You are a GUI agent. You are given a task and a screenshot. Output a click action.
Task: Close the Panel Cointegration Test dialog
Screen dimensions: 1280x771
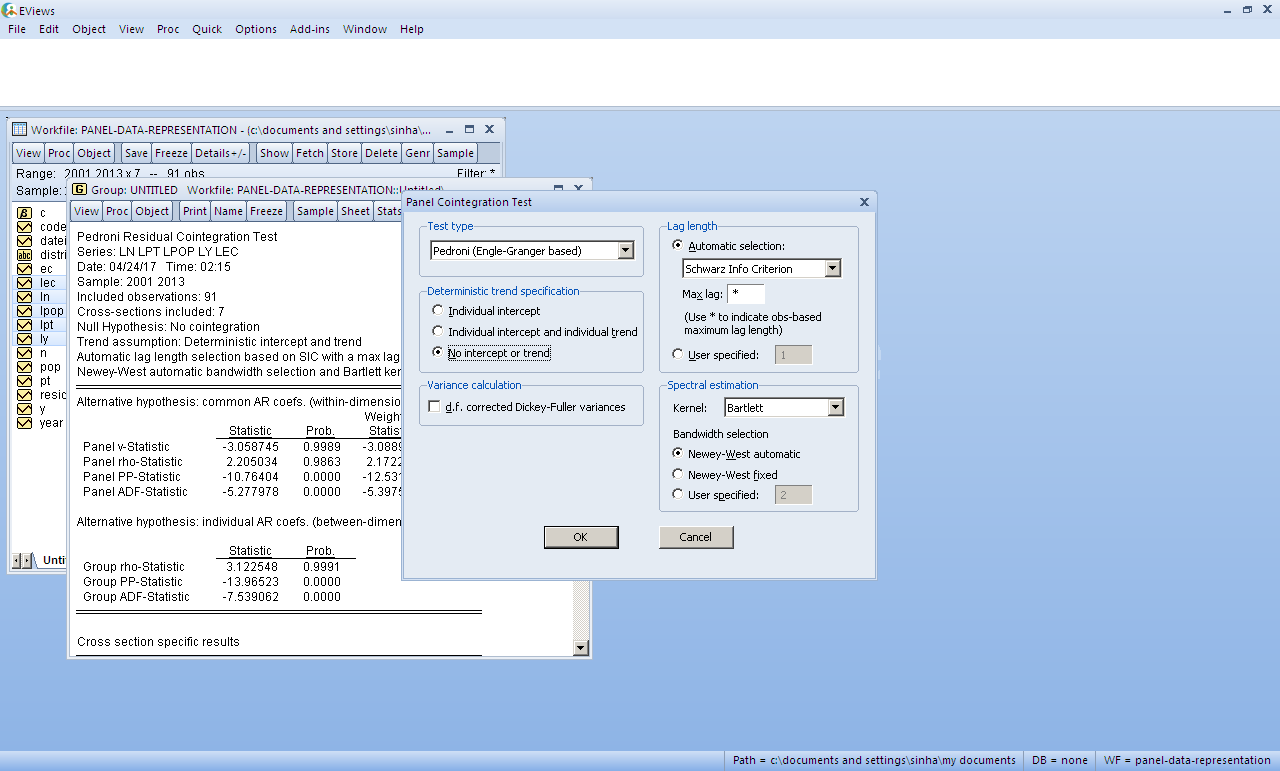tap(864, 202)
